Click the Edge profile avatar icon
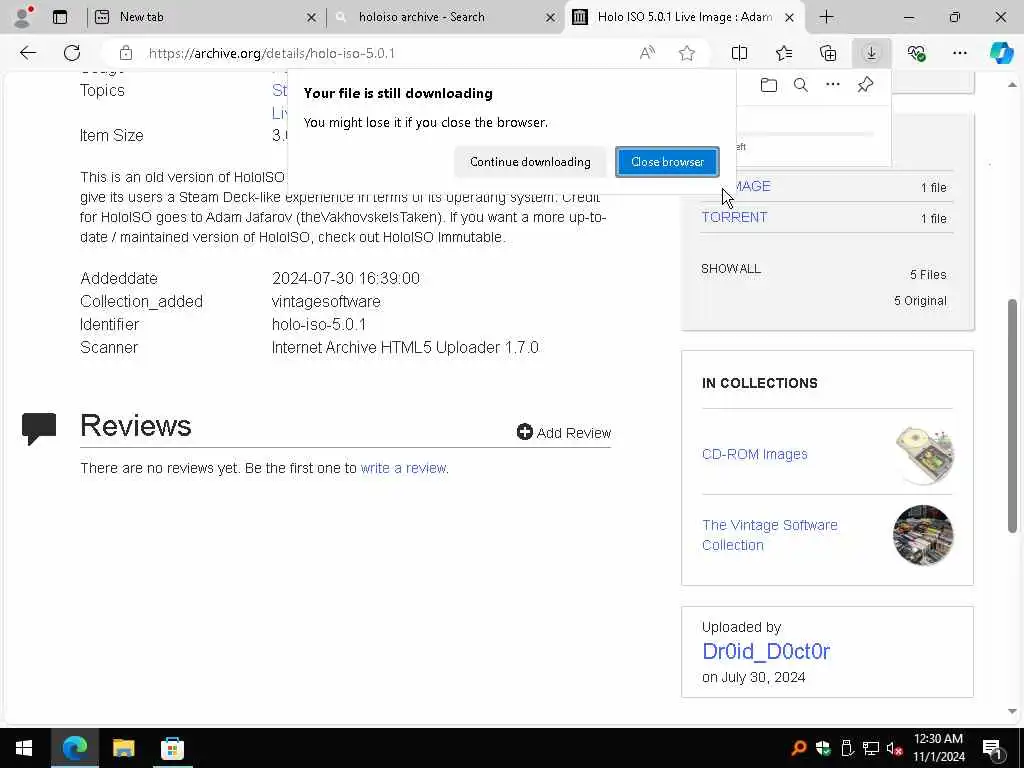Screen dimensions: 1024x768 pyautogui.click(x=22, y=17)
